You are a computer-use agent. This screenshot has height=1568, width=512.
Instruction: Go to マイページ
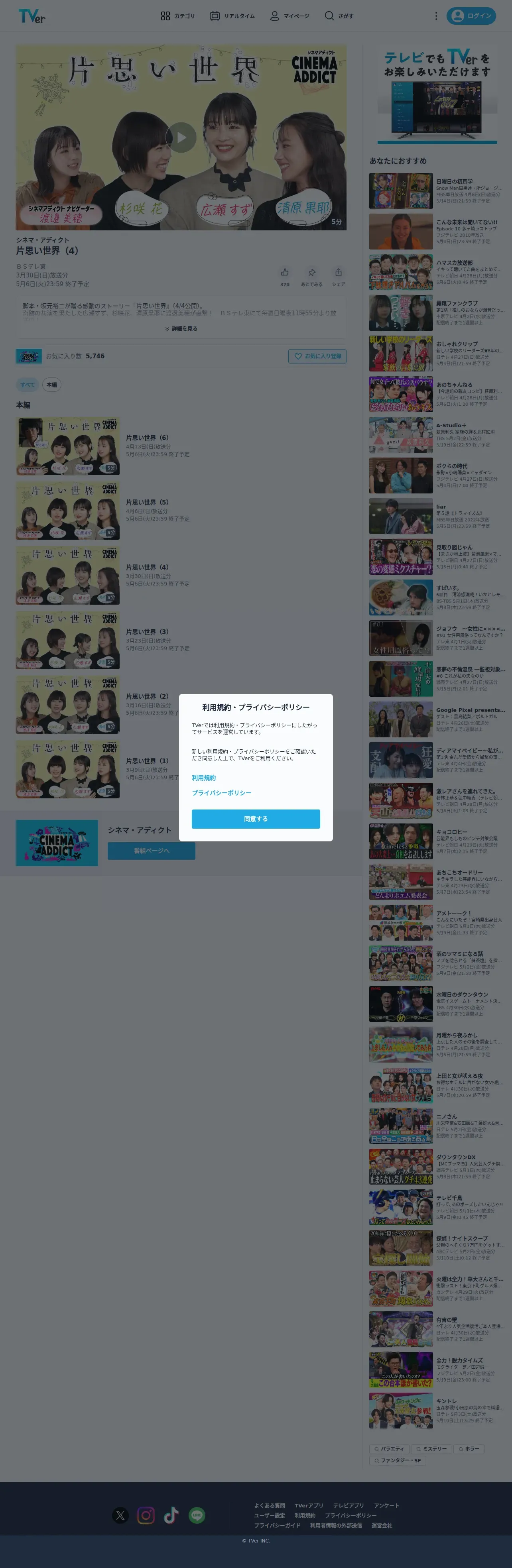290,16
